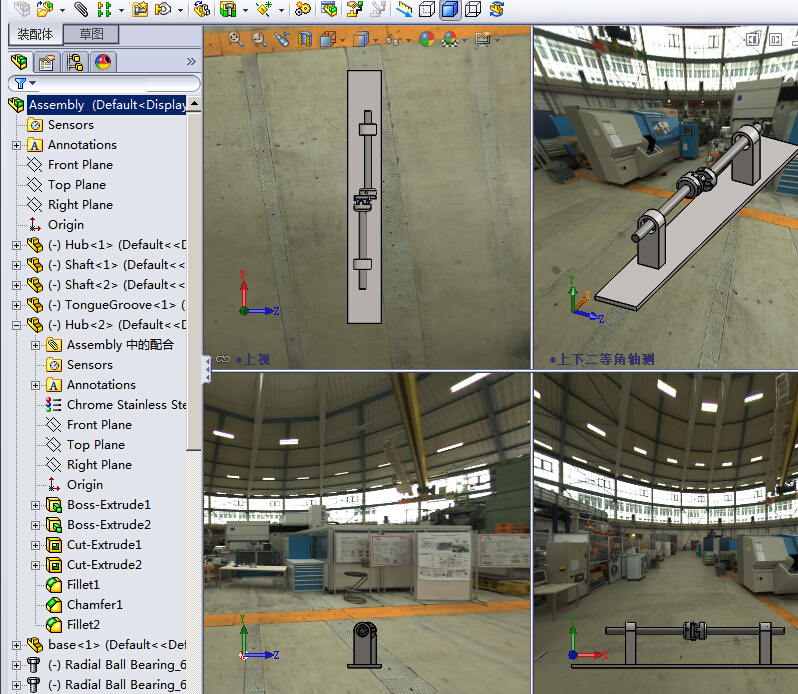Screen dimensions: 798x694
Task: Expand the panel tabs chevron arrows
Action: [191, 62]
